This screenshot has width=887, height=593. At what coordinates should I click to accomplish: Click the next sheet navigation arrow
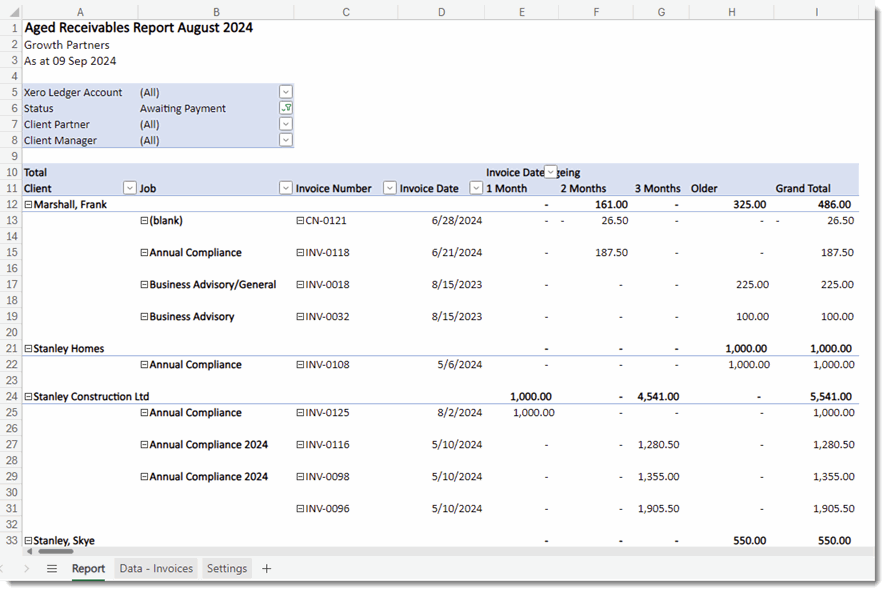tap(27, 569)
